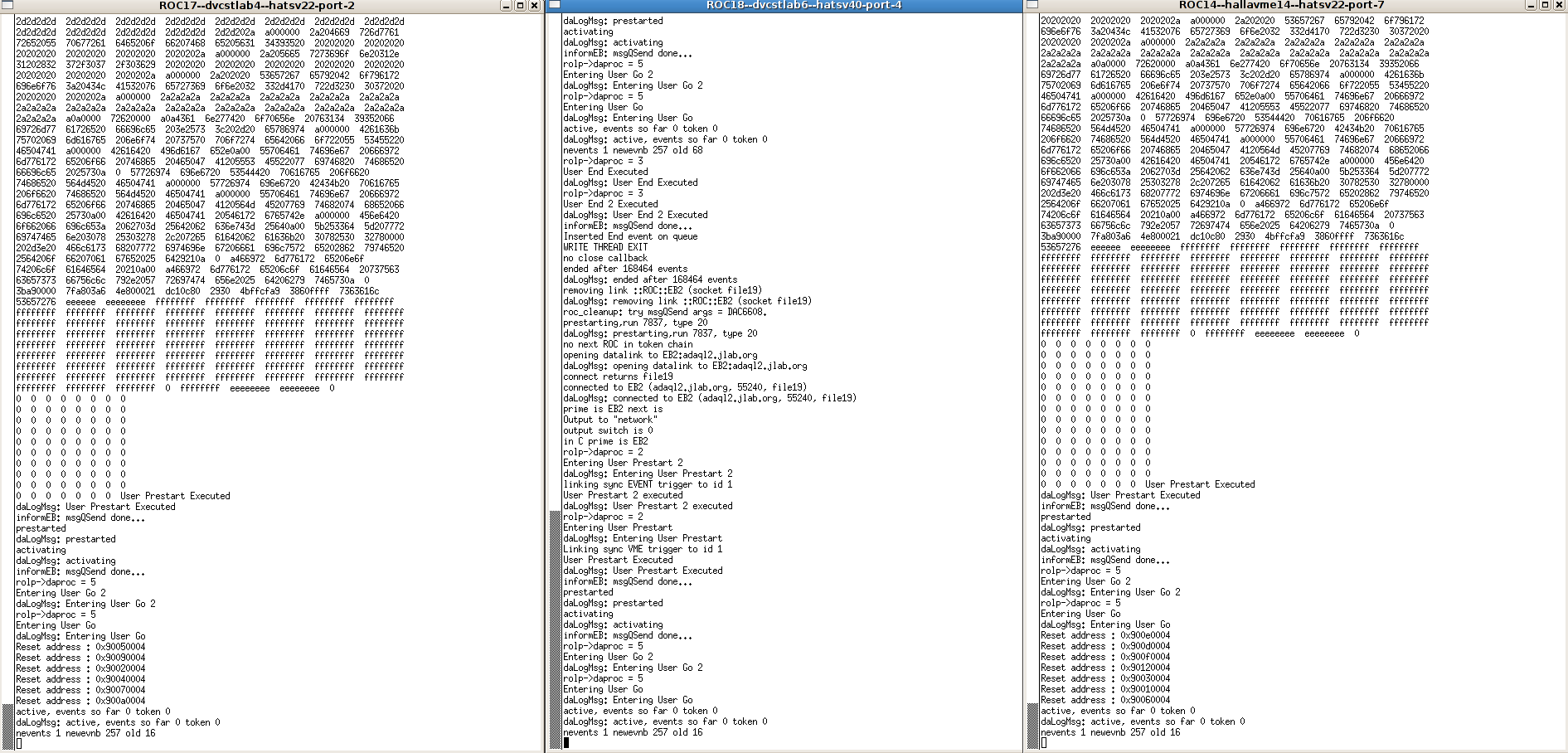
Task: Click 'no next ROC in token chain' line
Action: 628,344
